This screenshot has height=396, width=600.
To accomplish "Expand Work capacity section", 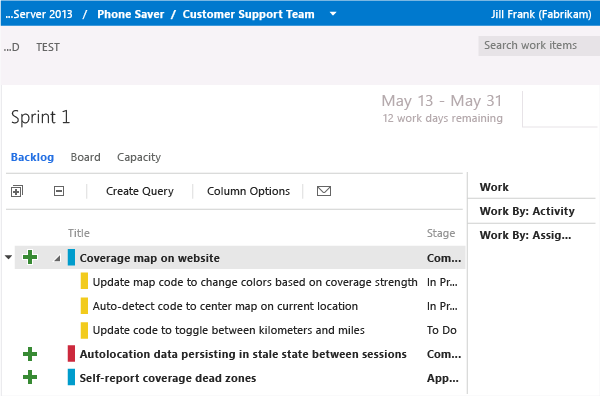I will point(494,187).
